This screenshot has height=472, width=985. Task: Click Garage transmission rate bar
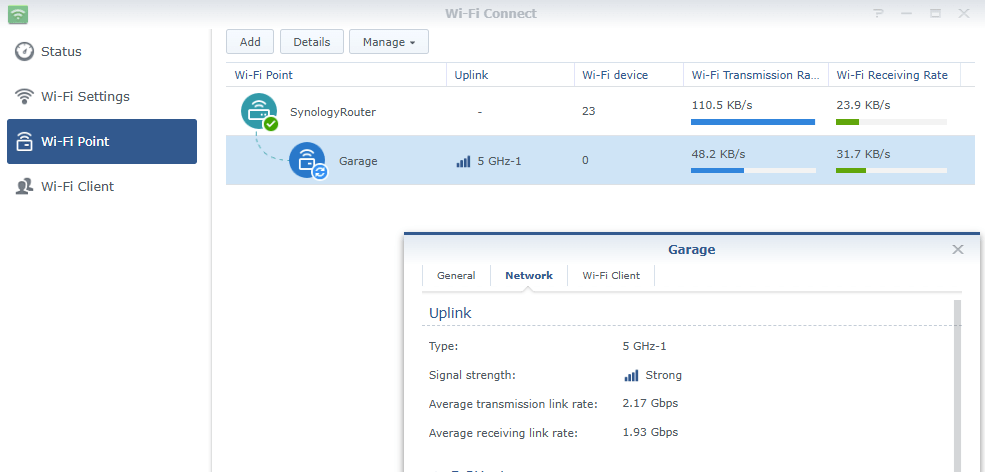tap(753, 170)
